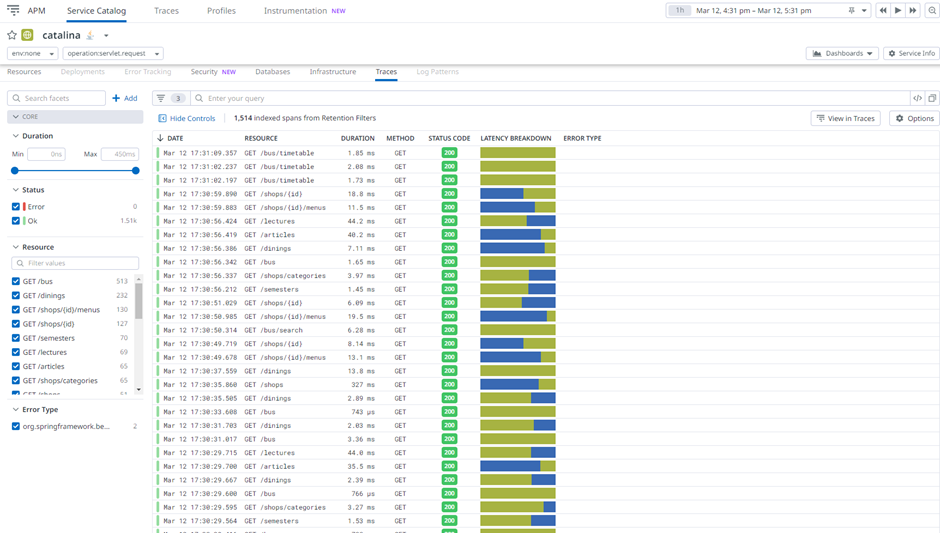Click Hide Controls
940x533 pixels.
pos(186,118)
